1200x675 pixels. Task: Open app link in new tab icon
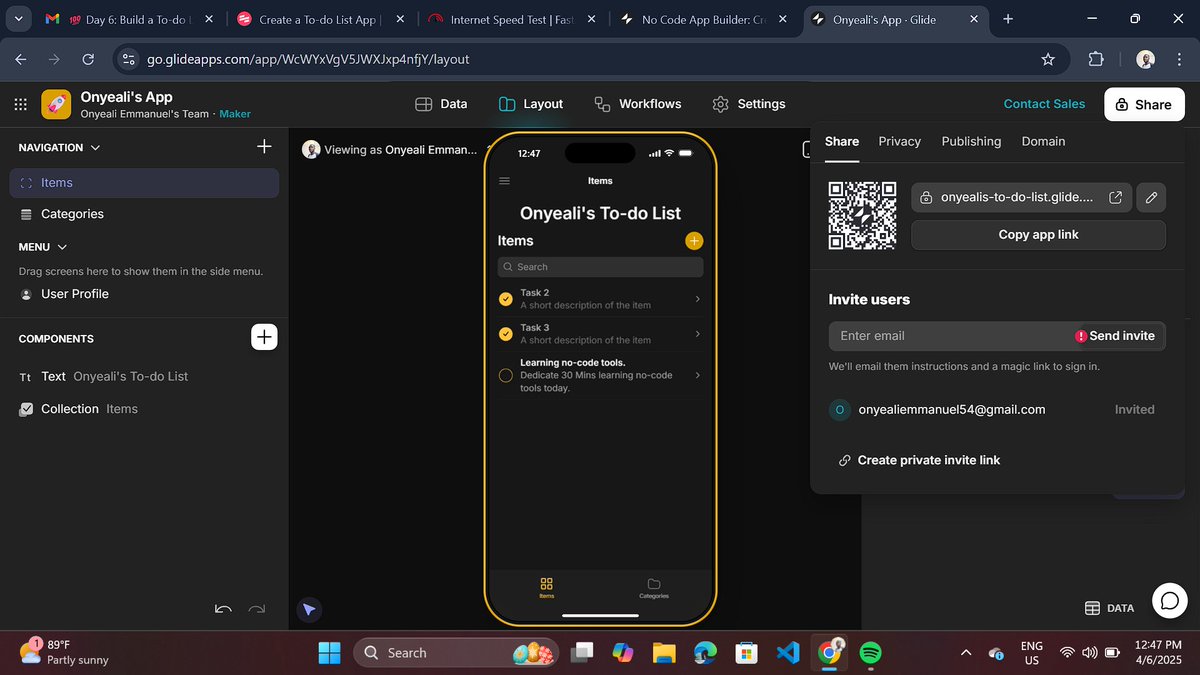(x=1116, y=197)
